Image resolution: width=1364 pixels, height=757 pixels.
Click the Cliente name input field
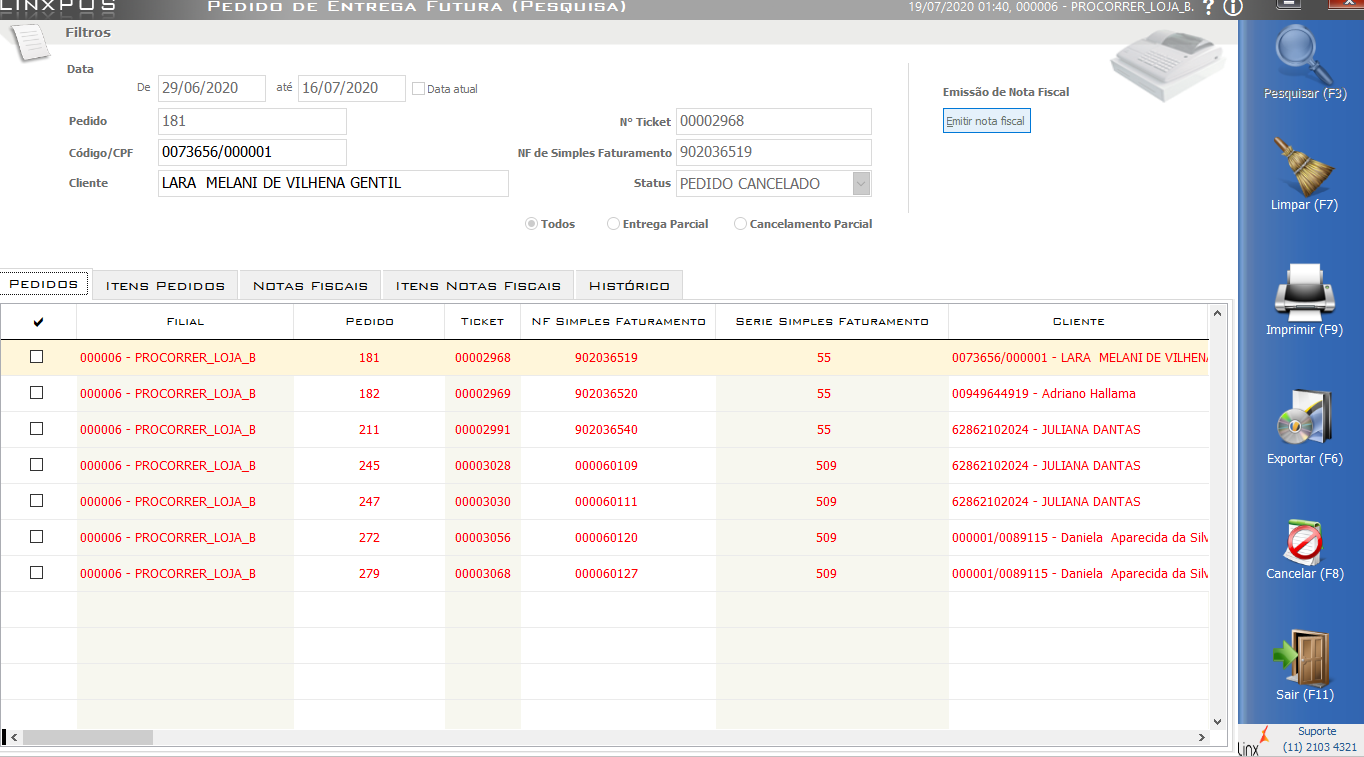(x=333, y=184)
